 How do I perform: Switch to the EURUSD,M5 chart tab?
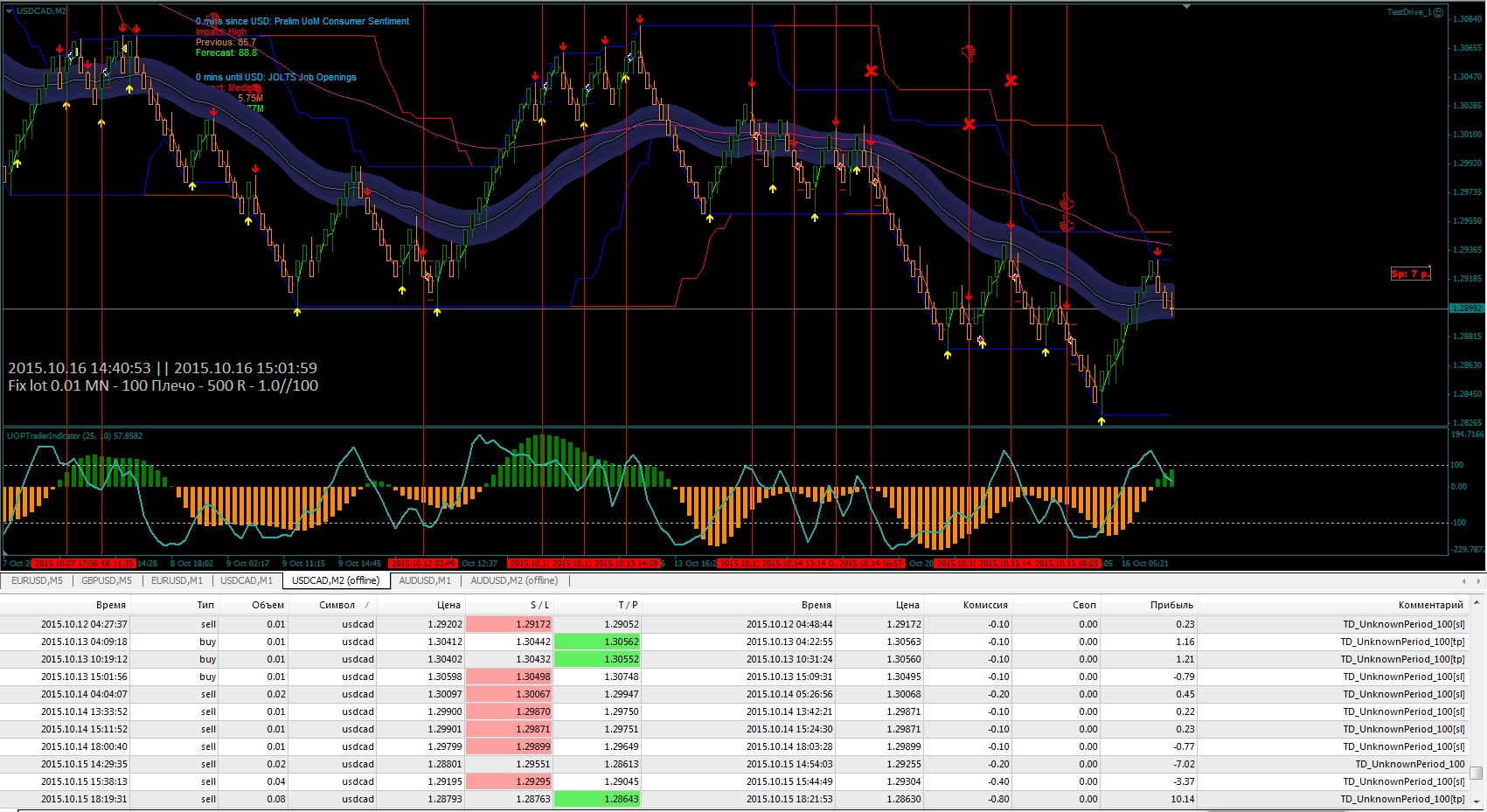(x=37, y=580)
